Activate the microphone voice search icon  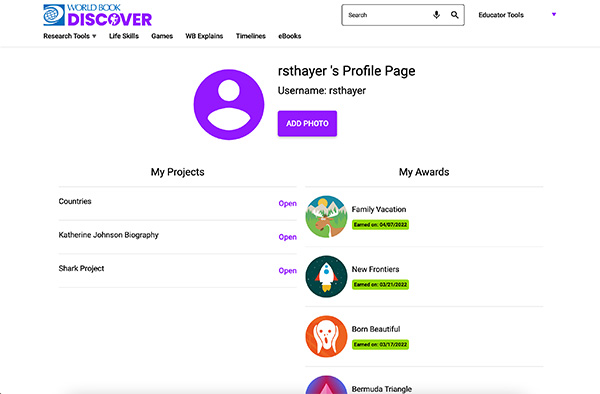(x=436, y=15)
